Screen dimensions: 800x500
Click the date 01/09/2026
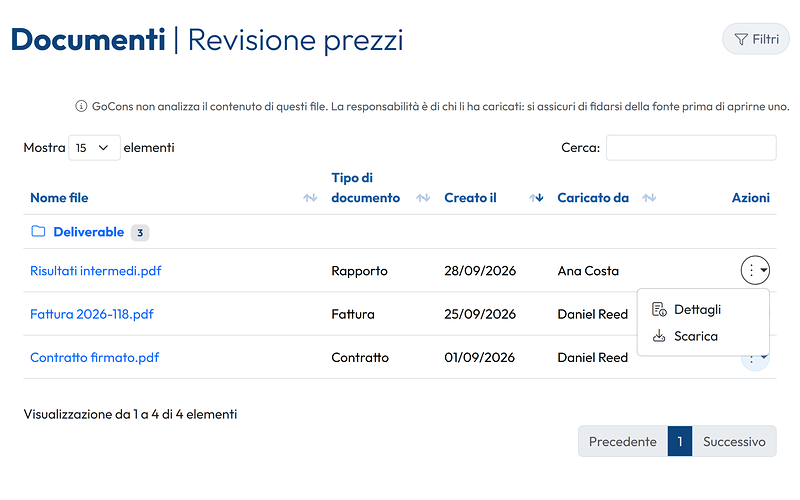pyautogui.click(x=480, y=358)
